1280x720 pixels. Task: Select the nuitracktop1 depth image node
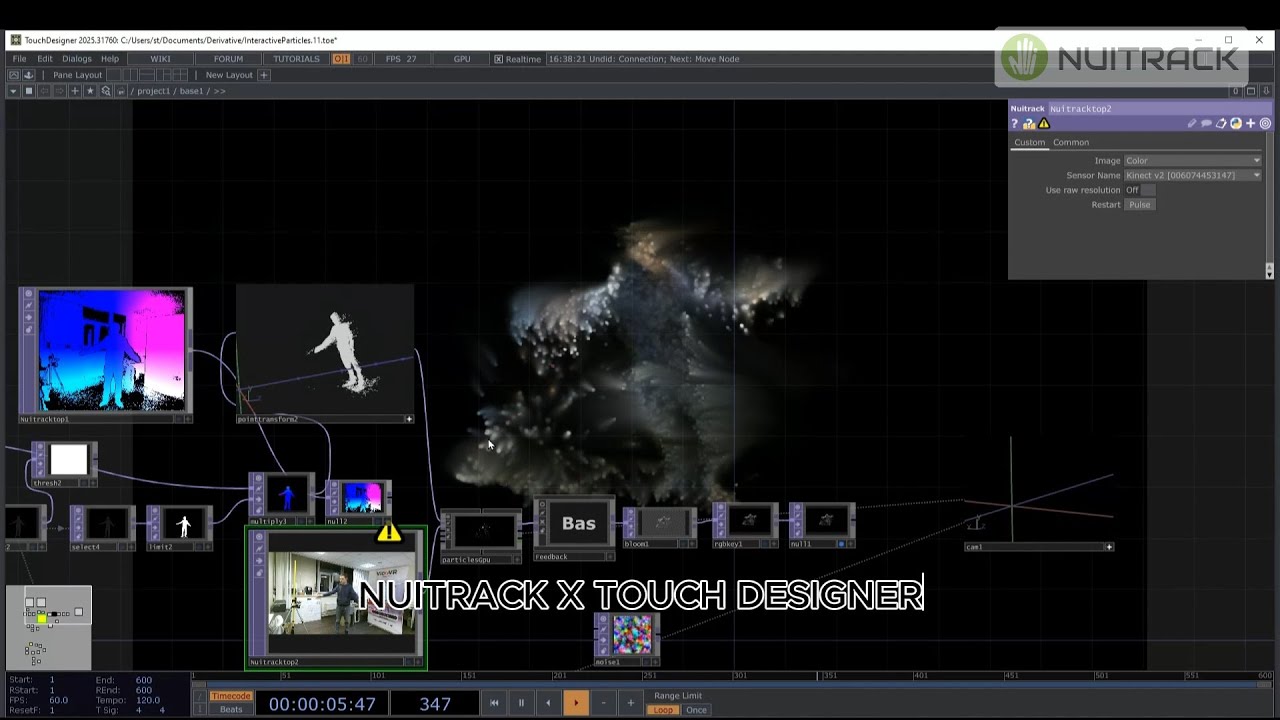[x=105, y=355]
